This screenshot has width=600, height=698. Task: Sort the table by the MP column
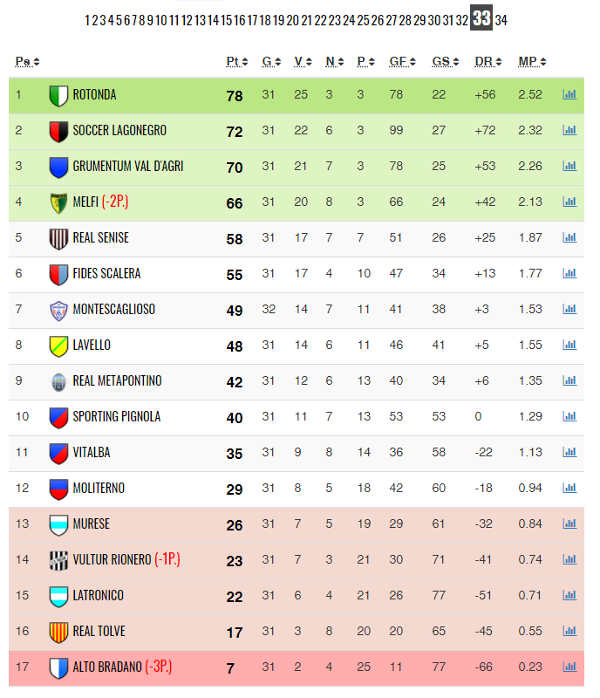click(x=532, y=61)
